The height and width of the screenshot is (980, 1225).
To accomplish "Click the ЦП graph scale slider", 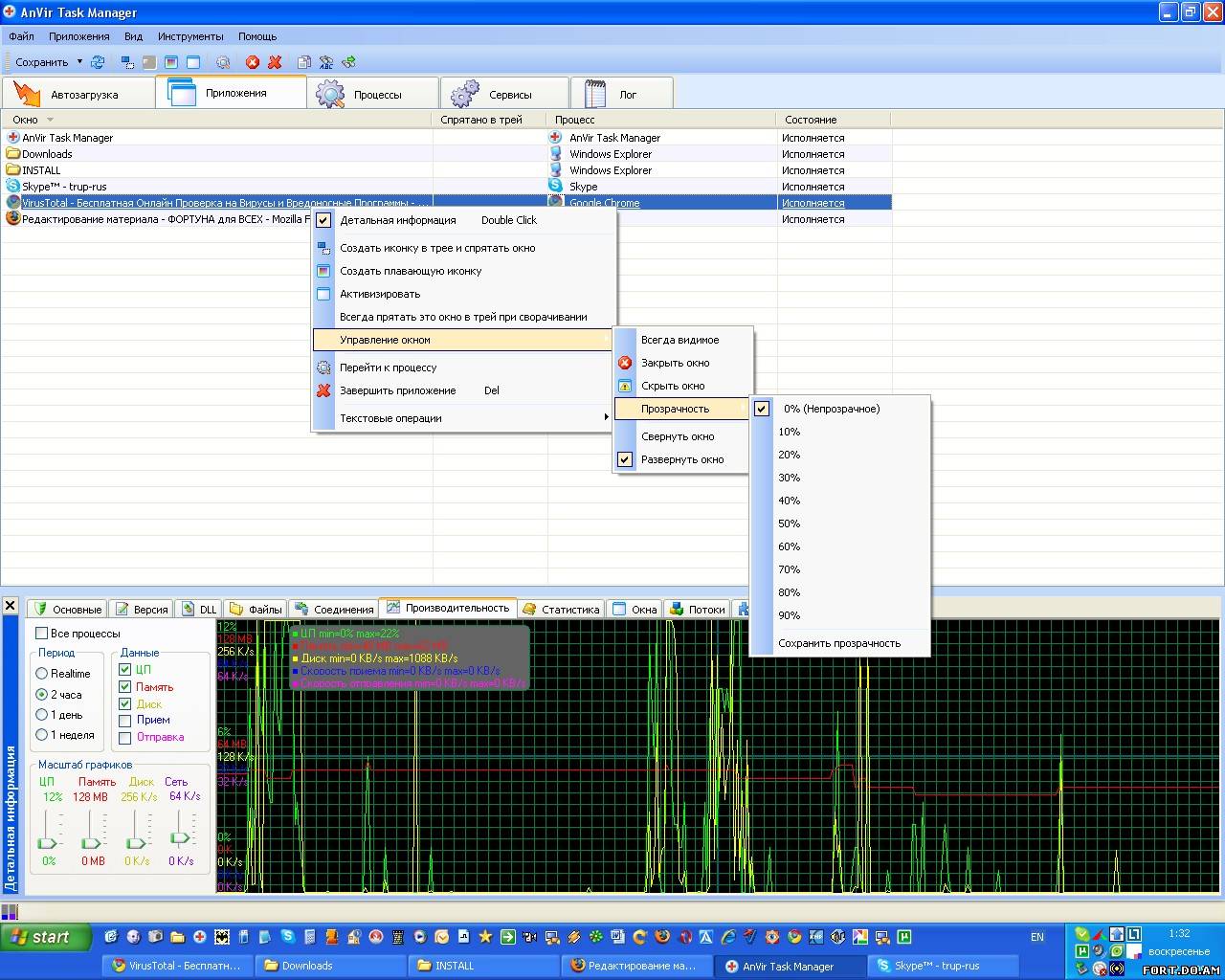I will (48, 842).
